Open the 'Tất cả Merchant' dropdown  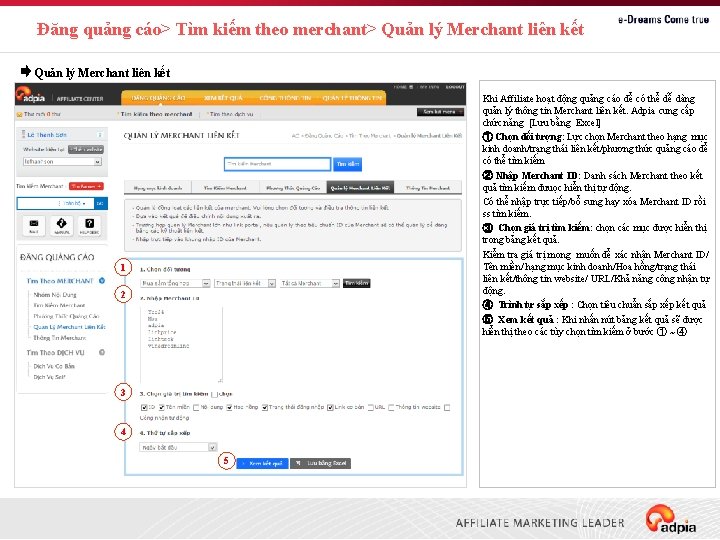click(309, 283)
